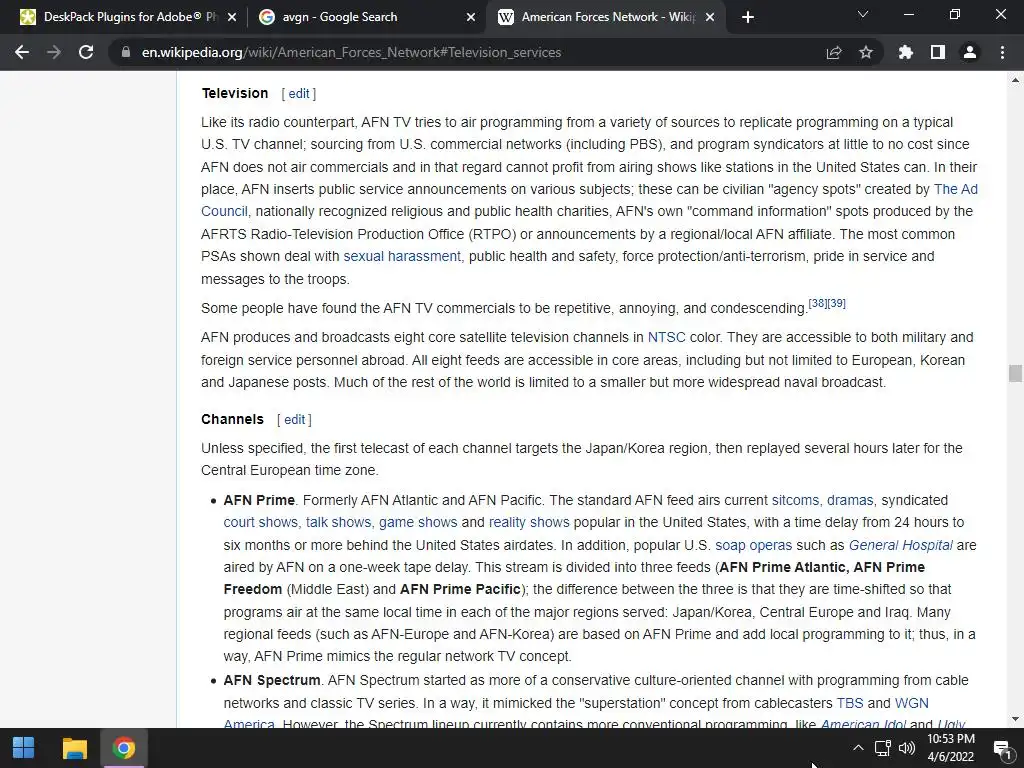Select the American Forces Network Wikipedia tab
This screenshot has width=1024, height=768.
(x=606, y=17)
